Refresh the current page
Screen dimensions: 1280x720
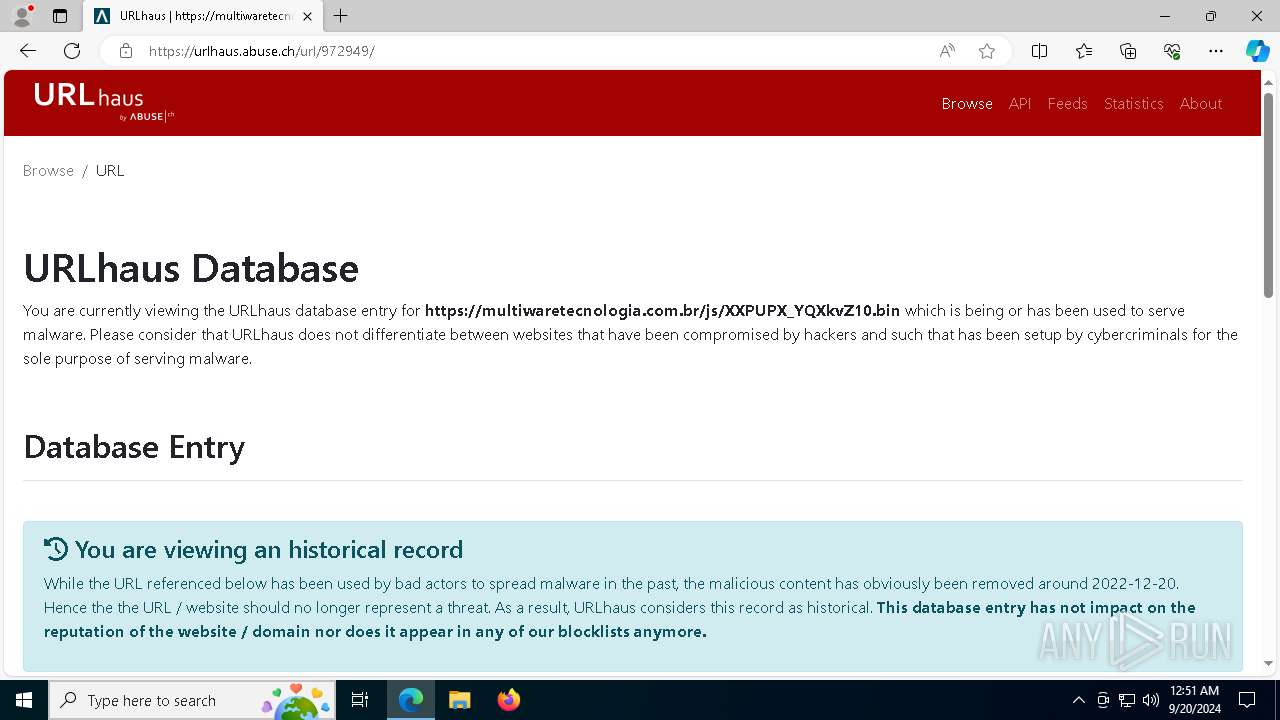72,51
